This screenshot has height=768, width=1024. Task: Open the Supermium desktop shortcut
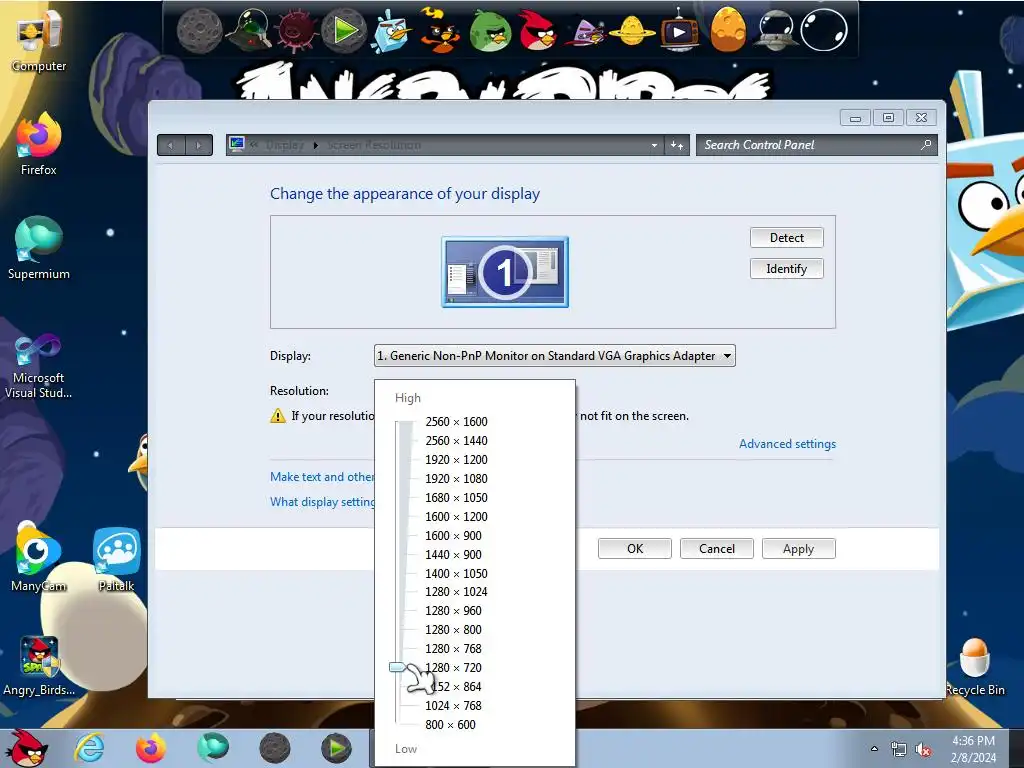(x=39, y=248)
